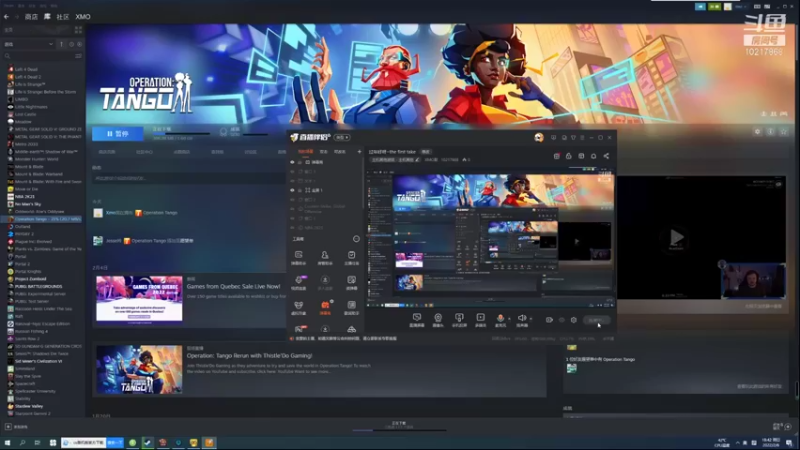Click the plus icon to add a game in Steam
Viewport: 800px width, 450px height.
tap(8, 427)
